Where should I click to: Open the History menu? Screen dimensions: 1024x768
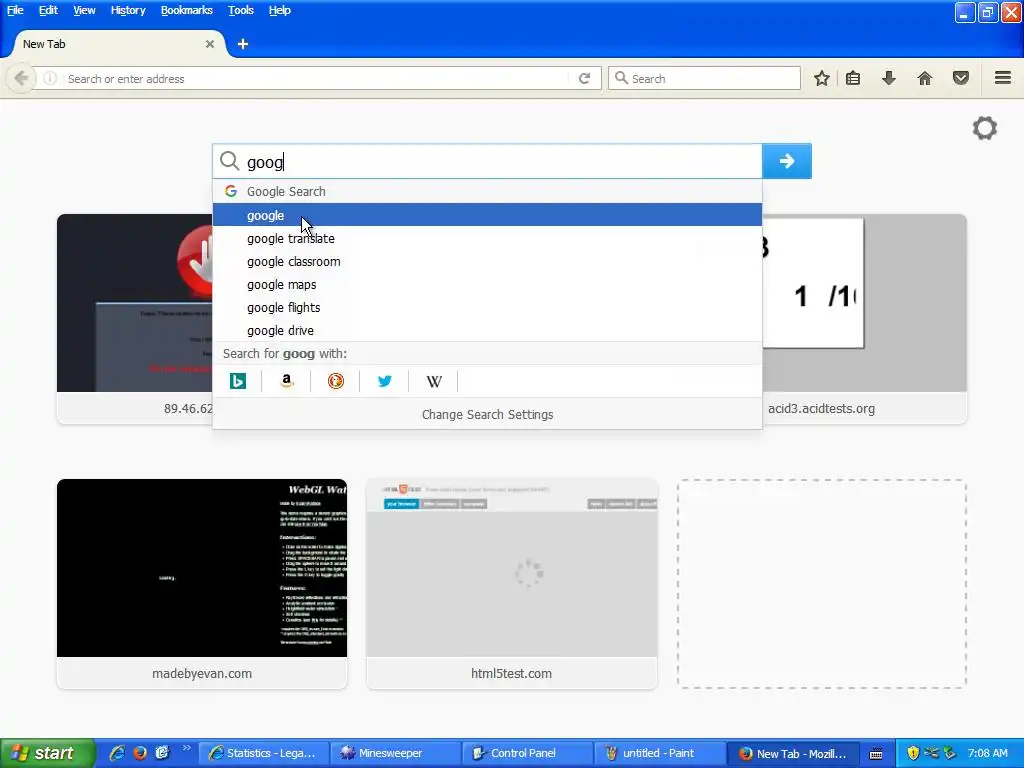coord(128,10)
